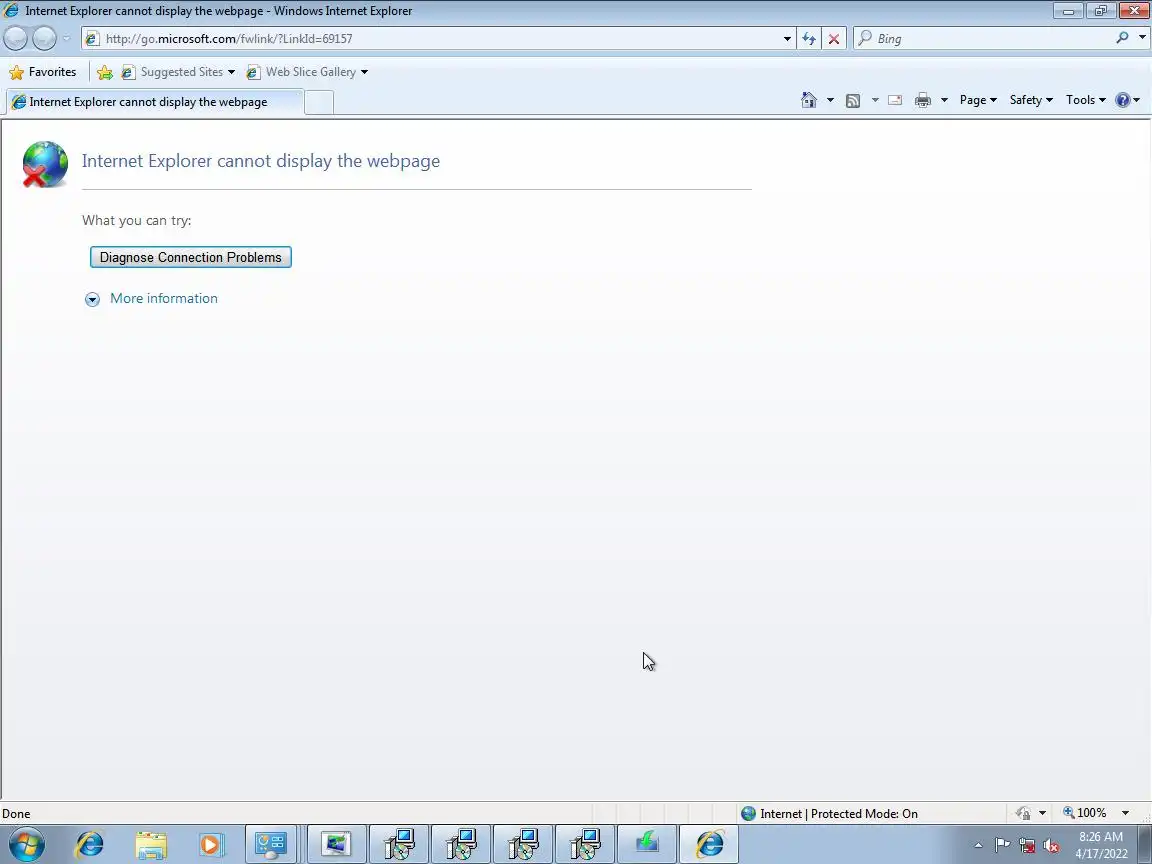Click Show desktop strip beside clock

tap(1145, 844)
